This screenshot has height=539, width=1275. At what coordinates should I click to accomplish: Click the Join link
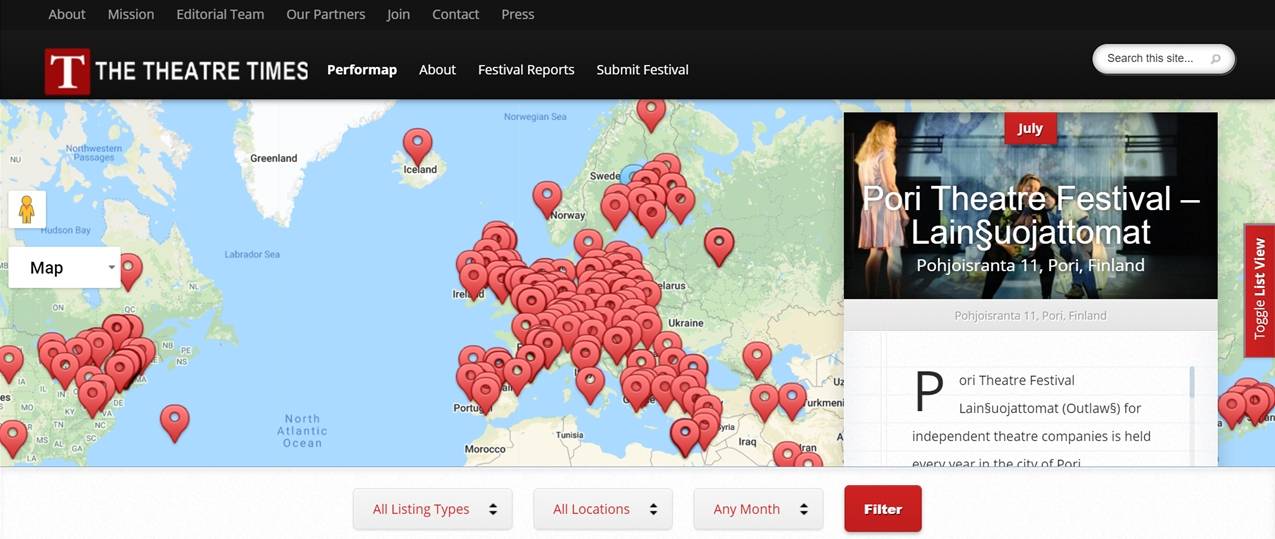pos(398,14)
